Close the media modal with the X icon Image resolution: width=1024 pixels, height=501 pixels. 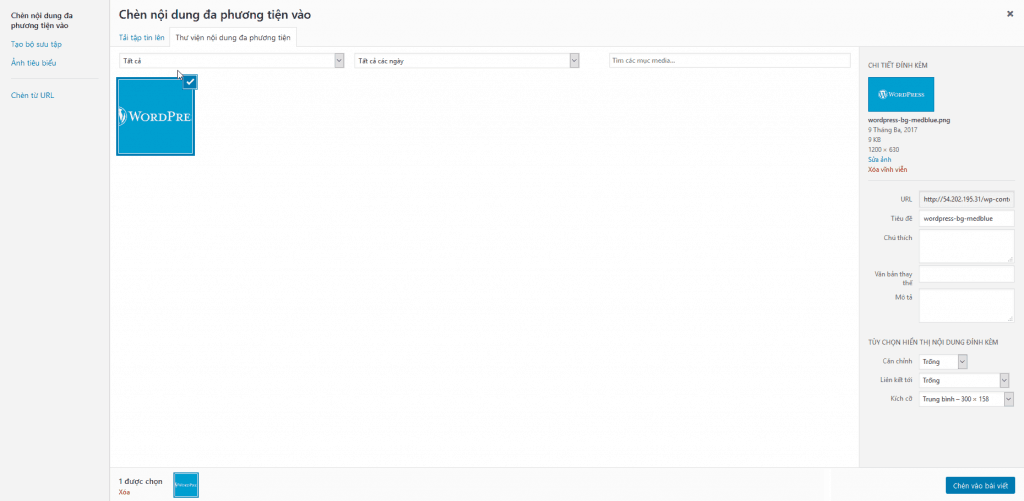pos(1010,12)
